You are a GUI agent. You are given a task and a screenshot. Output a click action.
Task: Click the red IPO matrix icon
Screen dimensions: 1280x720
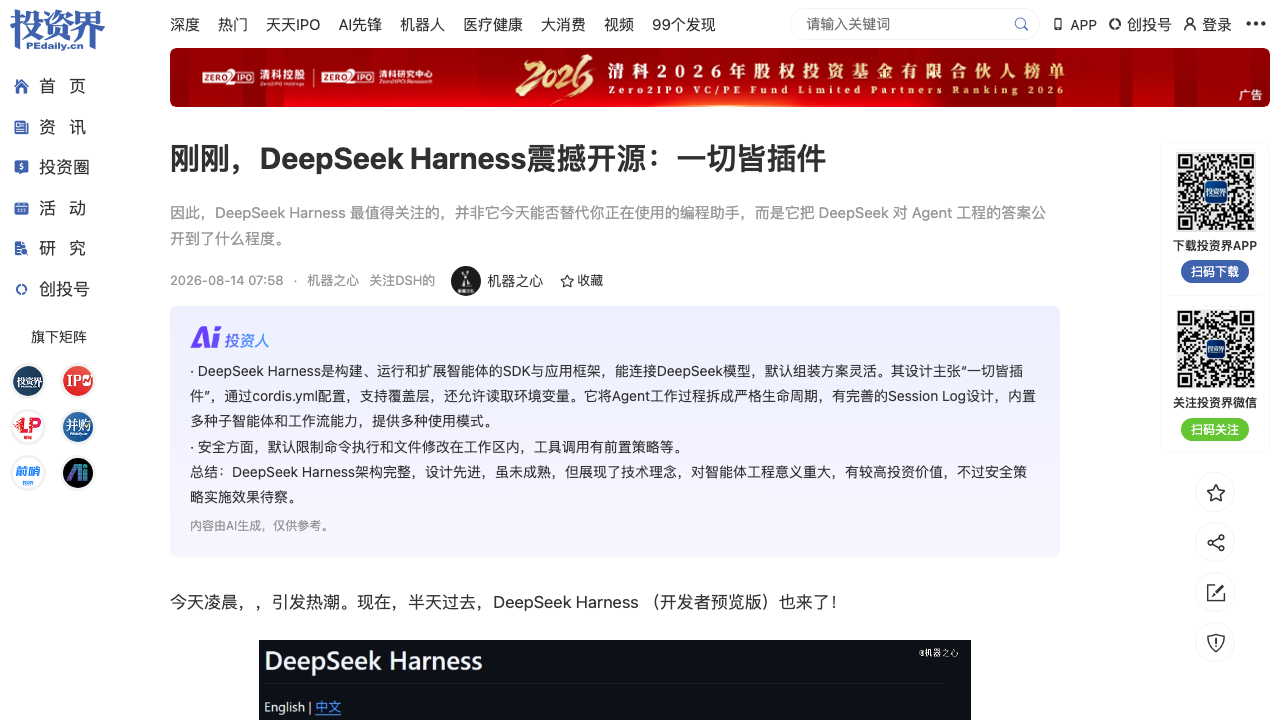tap(78, 381)
